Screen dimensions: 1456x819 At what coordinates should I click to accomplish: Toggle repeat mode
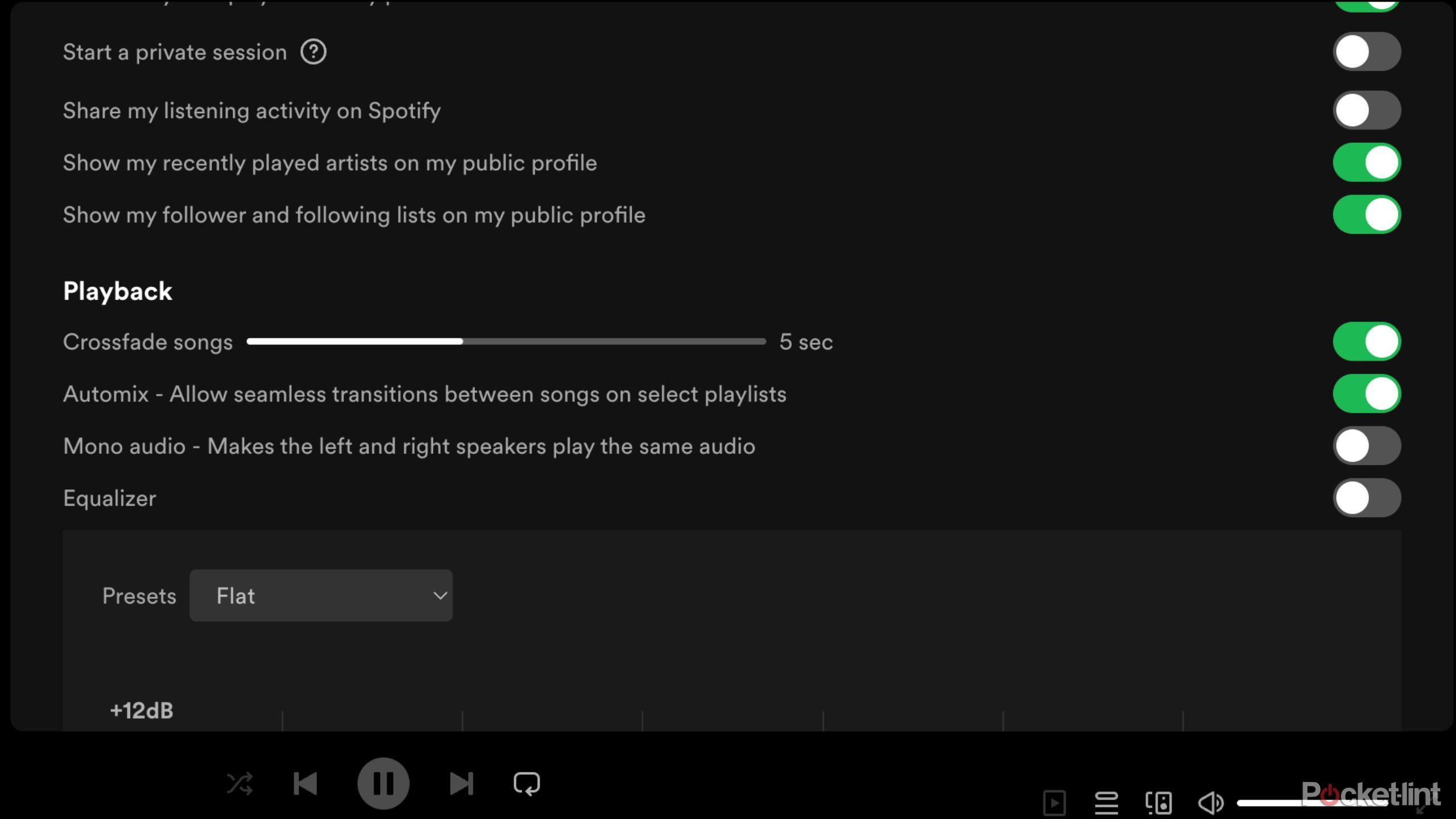pos(527,784)
